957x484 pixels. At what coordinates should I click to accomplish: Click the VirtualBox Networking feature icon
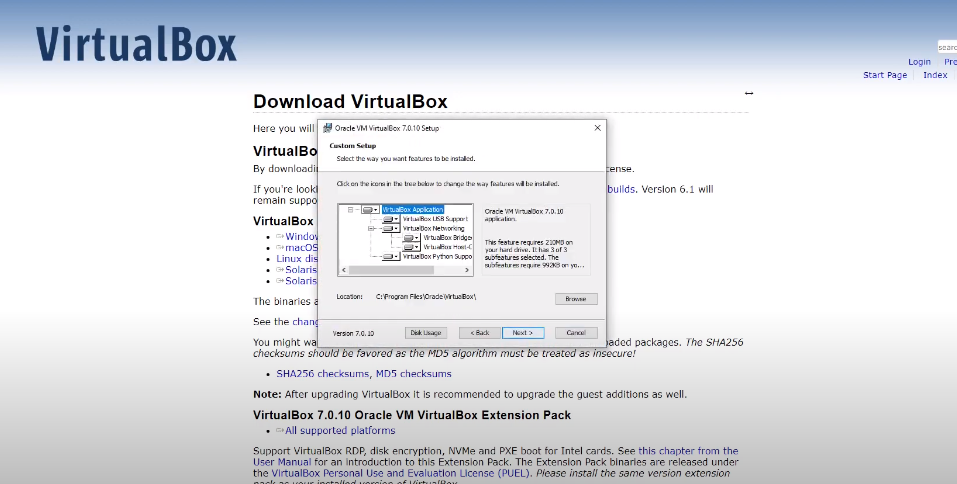388,228
